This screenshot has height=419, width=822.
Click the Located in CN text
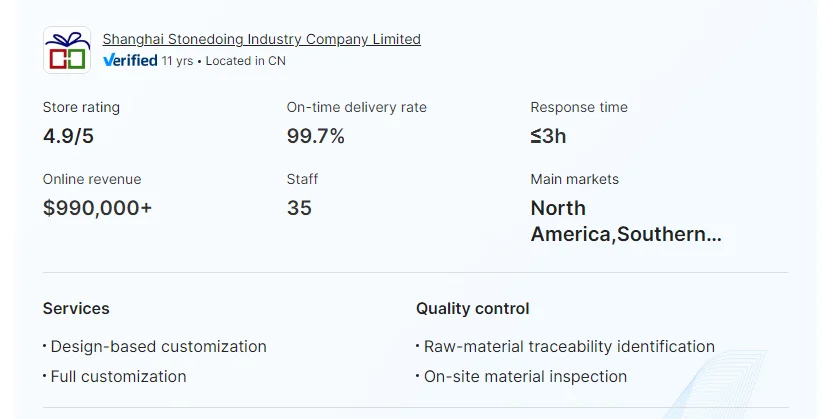[245, 61]
